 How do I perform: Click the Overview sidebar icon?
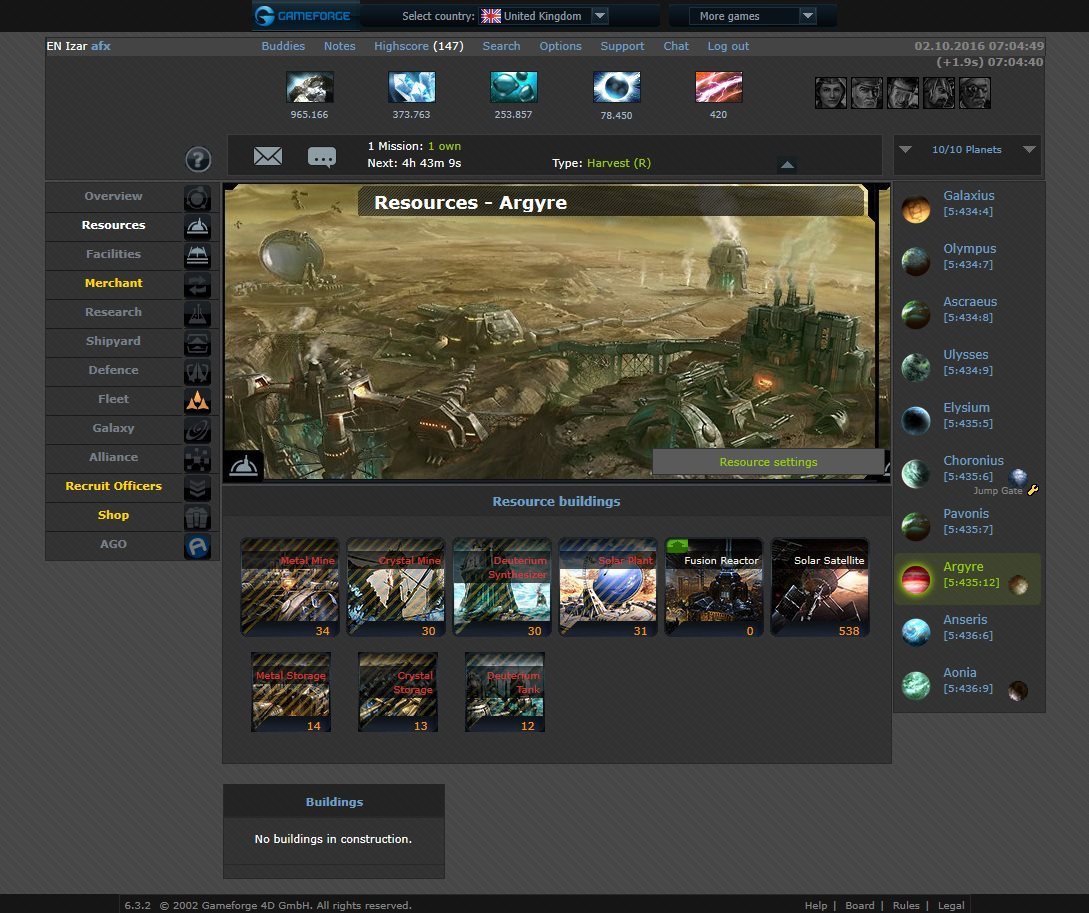tap(197, 198)
